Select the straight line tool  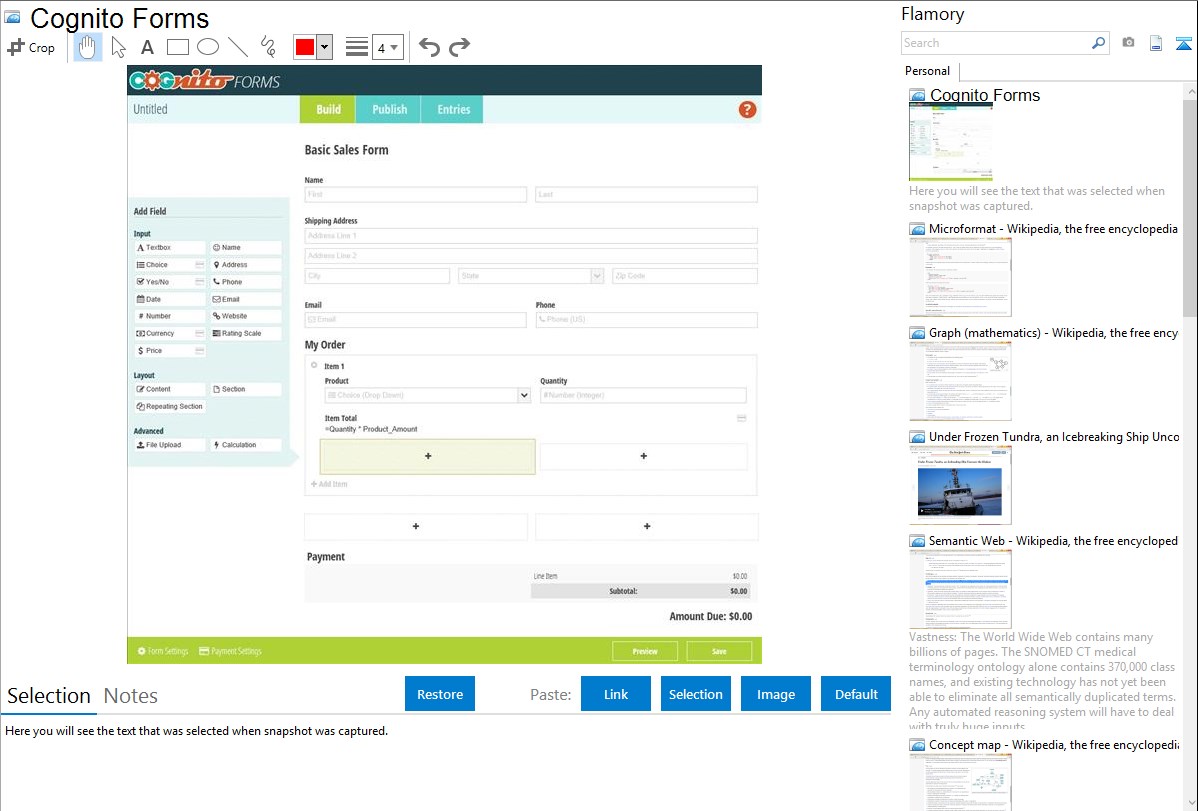(x=238, y=47)
